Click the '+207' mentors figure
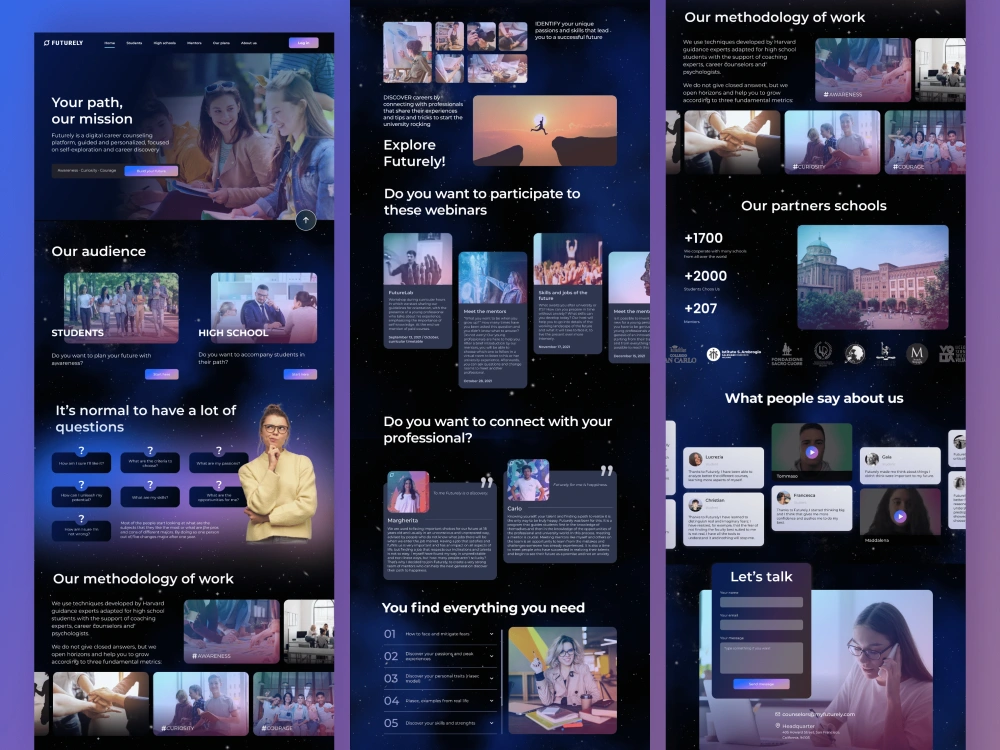1000x750 pixels. [x=700, y=309]
